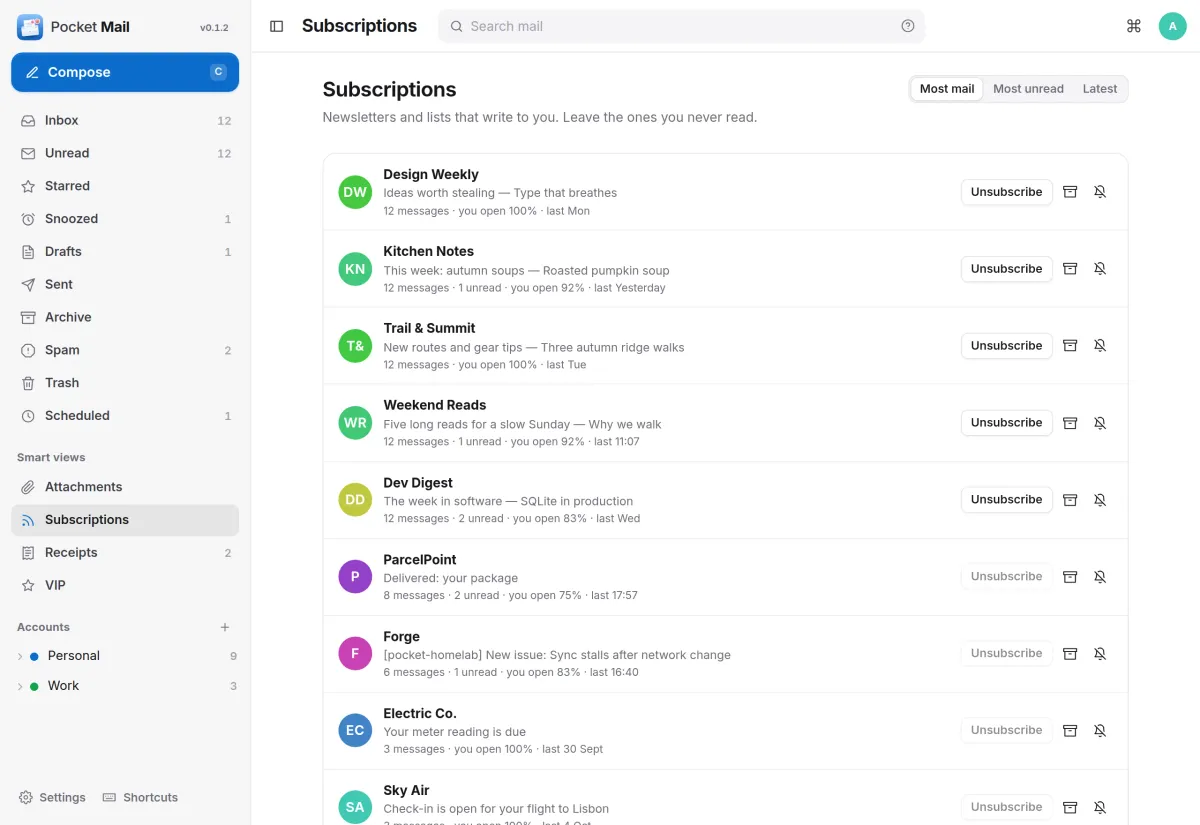Mute Kitchen Notes notifications
This screenshot has width=1200, height=825.
pyautogui.click(x=1100, y=269)
